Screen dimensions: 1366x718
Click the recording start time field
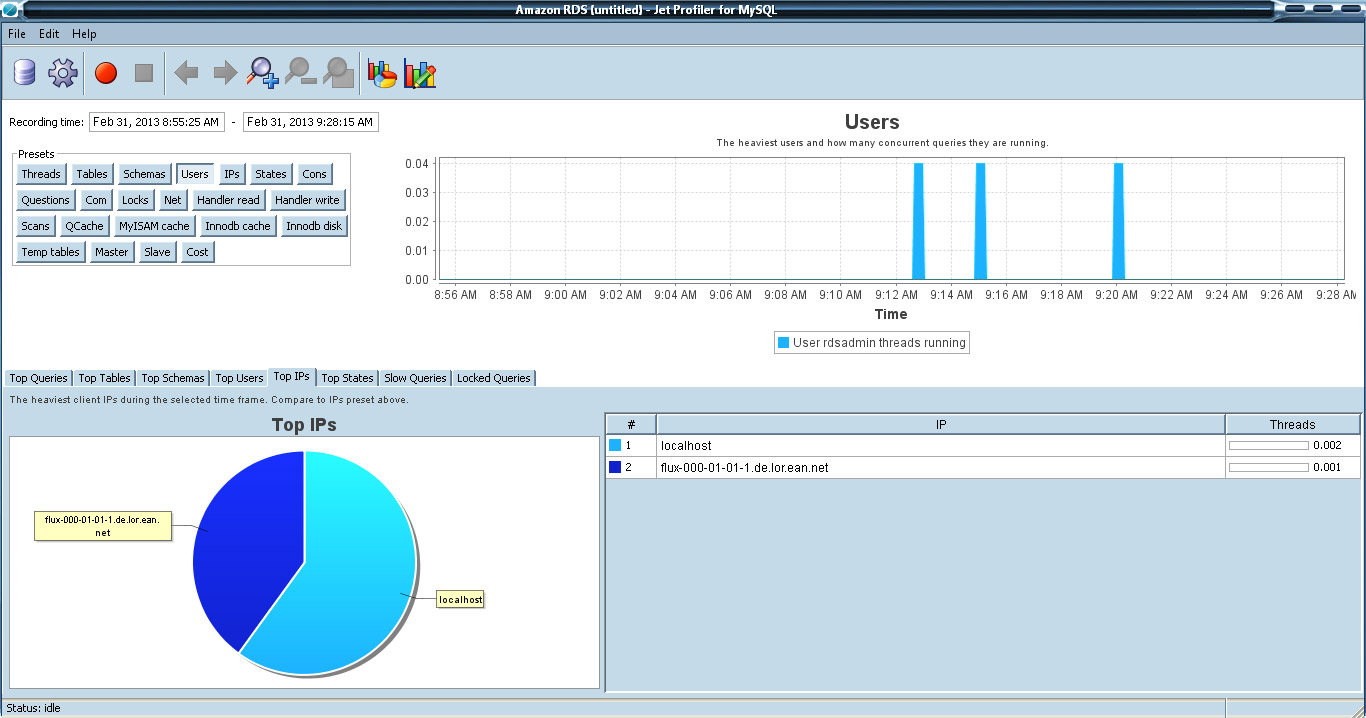click(x=157, y=122)
